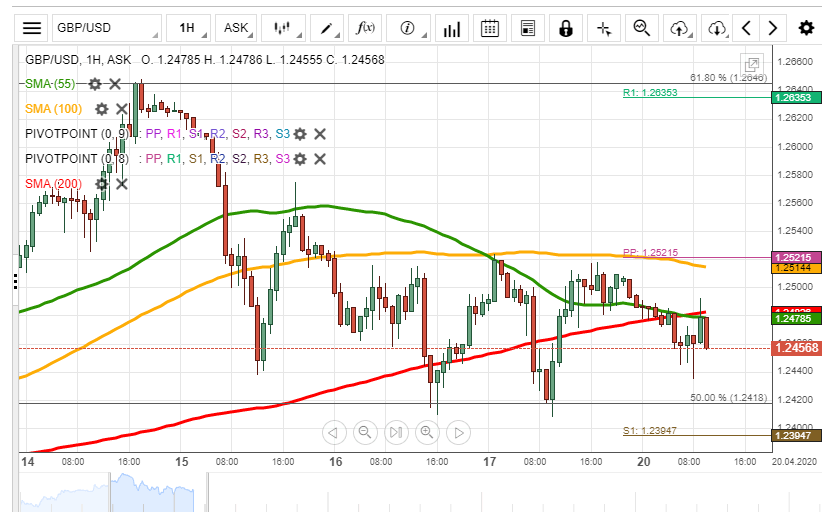Screen dimensions: 831x526
Task: Go to previous chart with left arrow
Action: 746,28
